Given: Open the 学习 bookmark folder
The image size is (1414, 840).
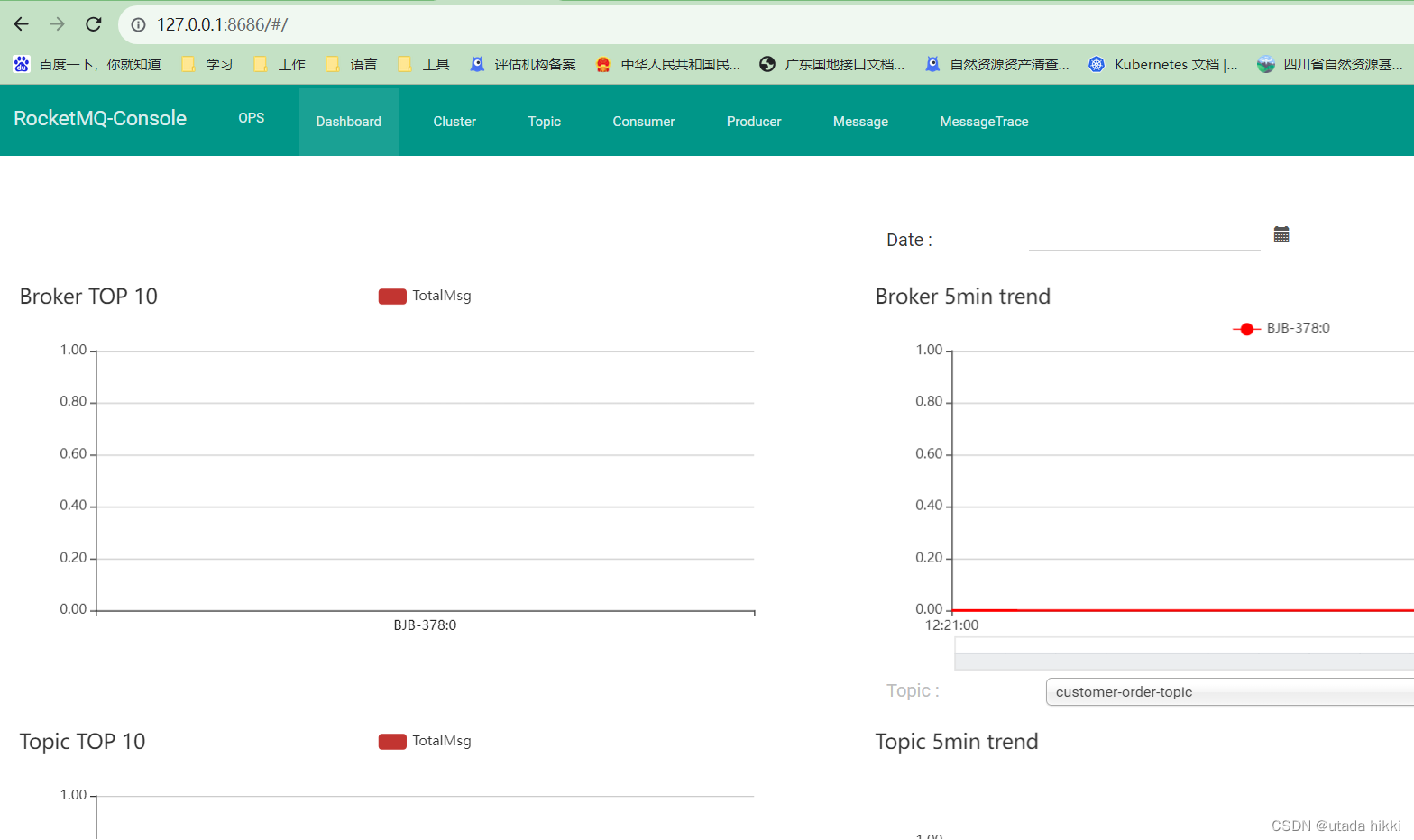Looking at the screenshot, I should 207,64.
